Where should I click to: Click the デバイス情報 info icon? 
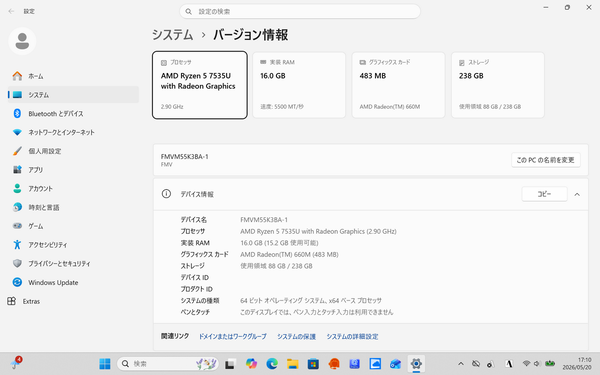[x=166, y=194]
